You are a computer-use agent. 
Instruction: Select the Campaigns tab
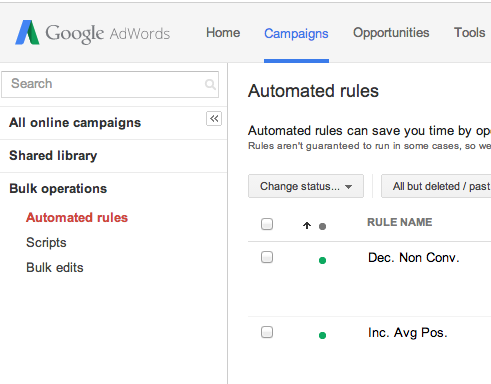[296, 34]
